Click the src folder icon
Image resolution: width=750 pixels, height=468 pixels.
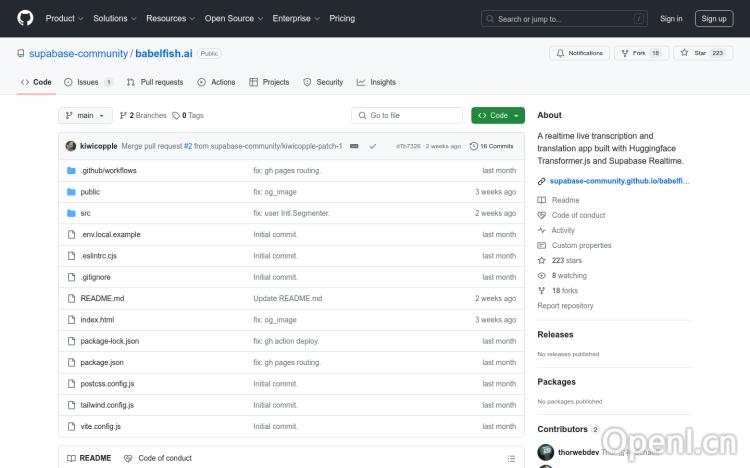(x=71, y=213)
